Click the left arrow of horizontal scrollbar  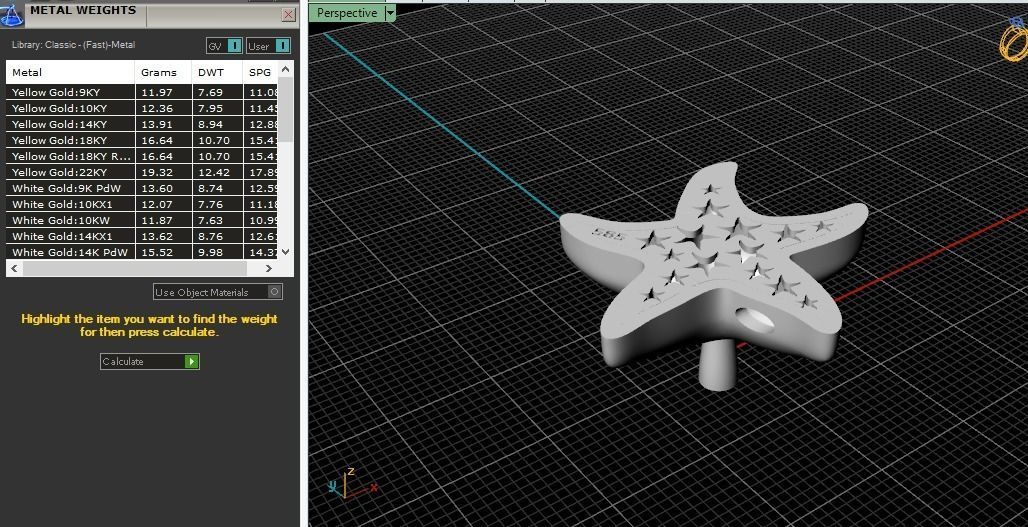14,268
